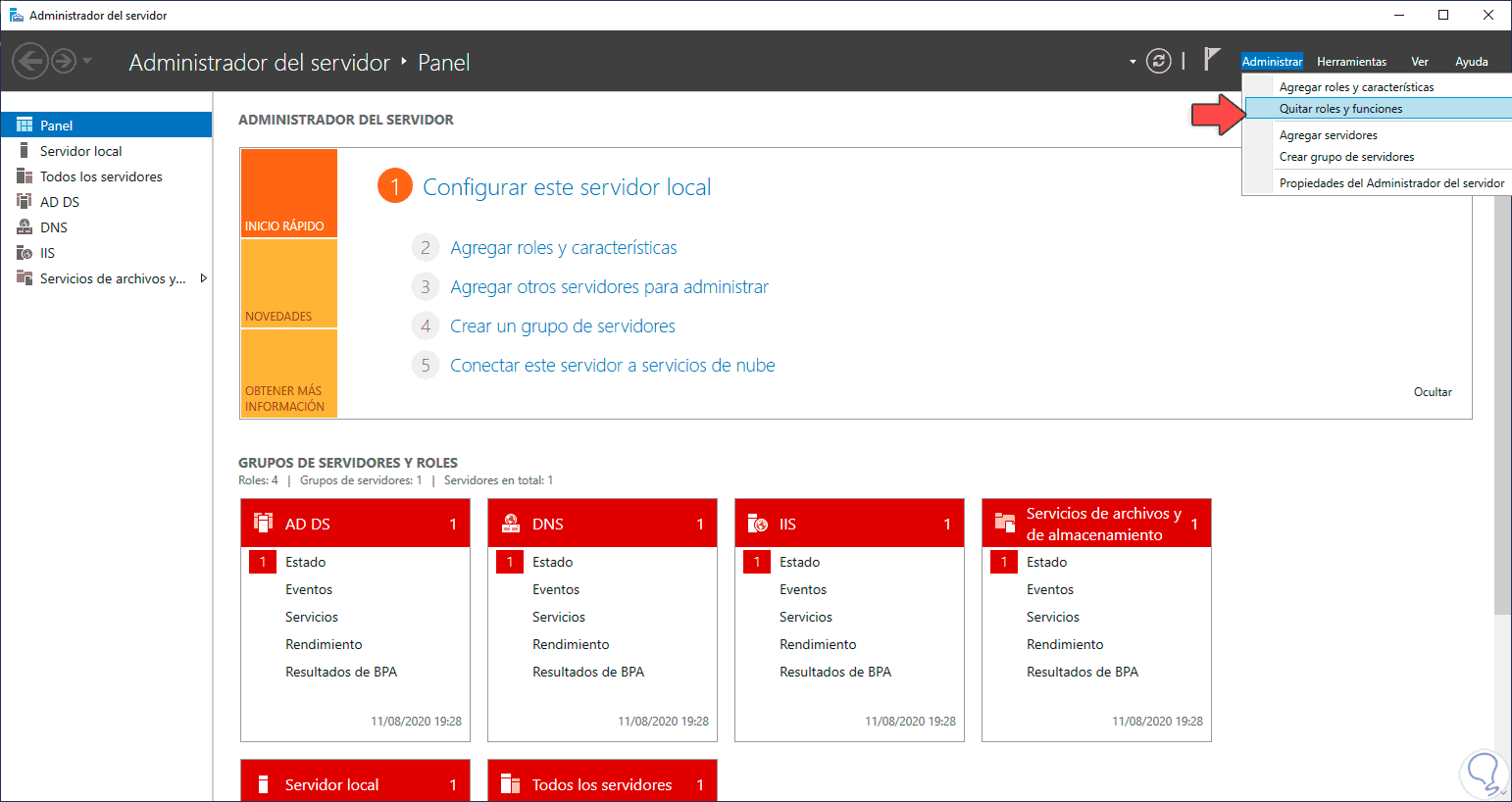Click Eventos in AD DS tile
This screenshot has height=802, width=1512.
point(309,589)
